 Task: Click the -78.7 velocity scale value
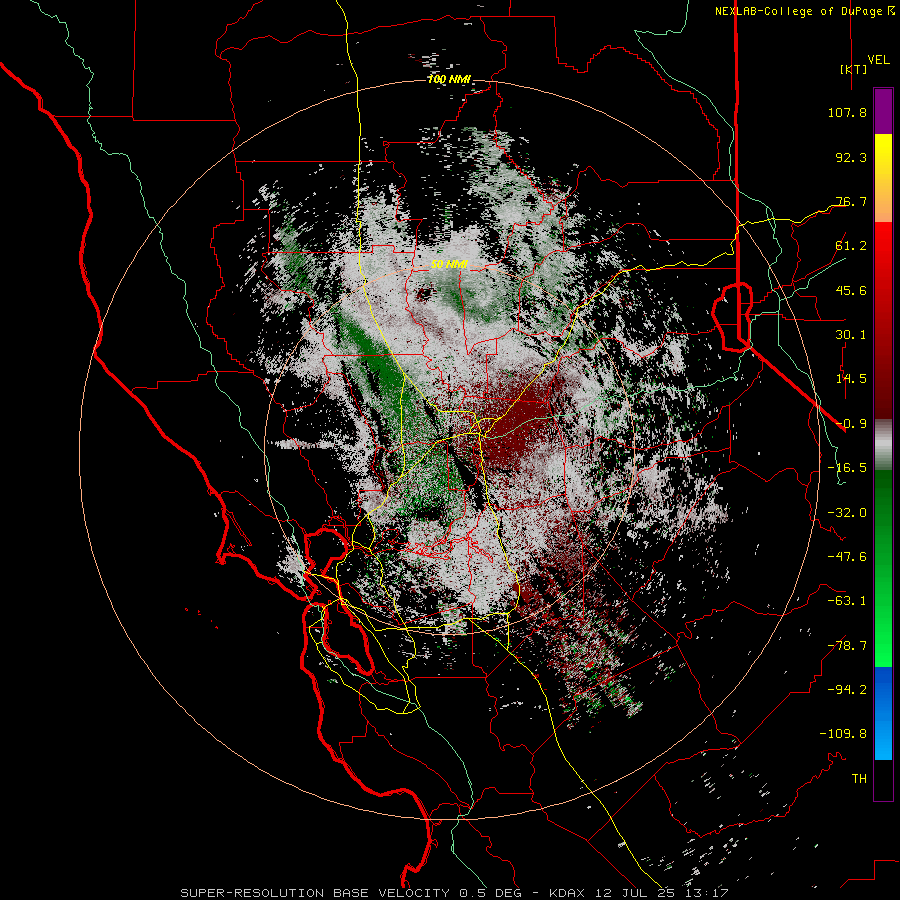point(847,646)
